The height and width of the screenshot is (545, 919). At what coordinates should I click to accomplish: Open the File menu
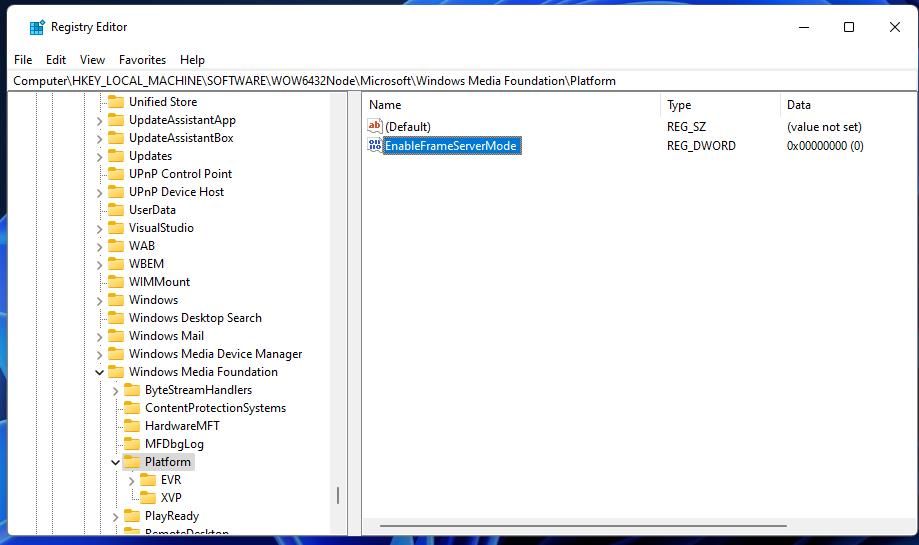(23, 60)
